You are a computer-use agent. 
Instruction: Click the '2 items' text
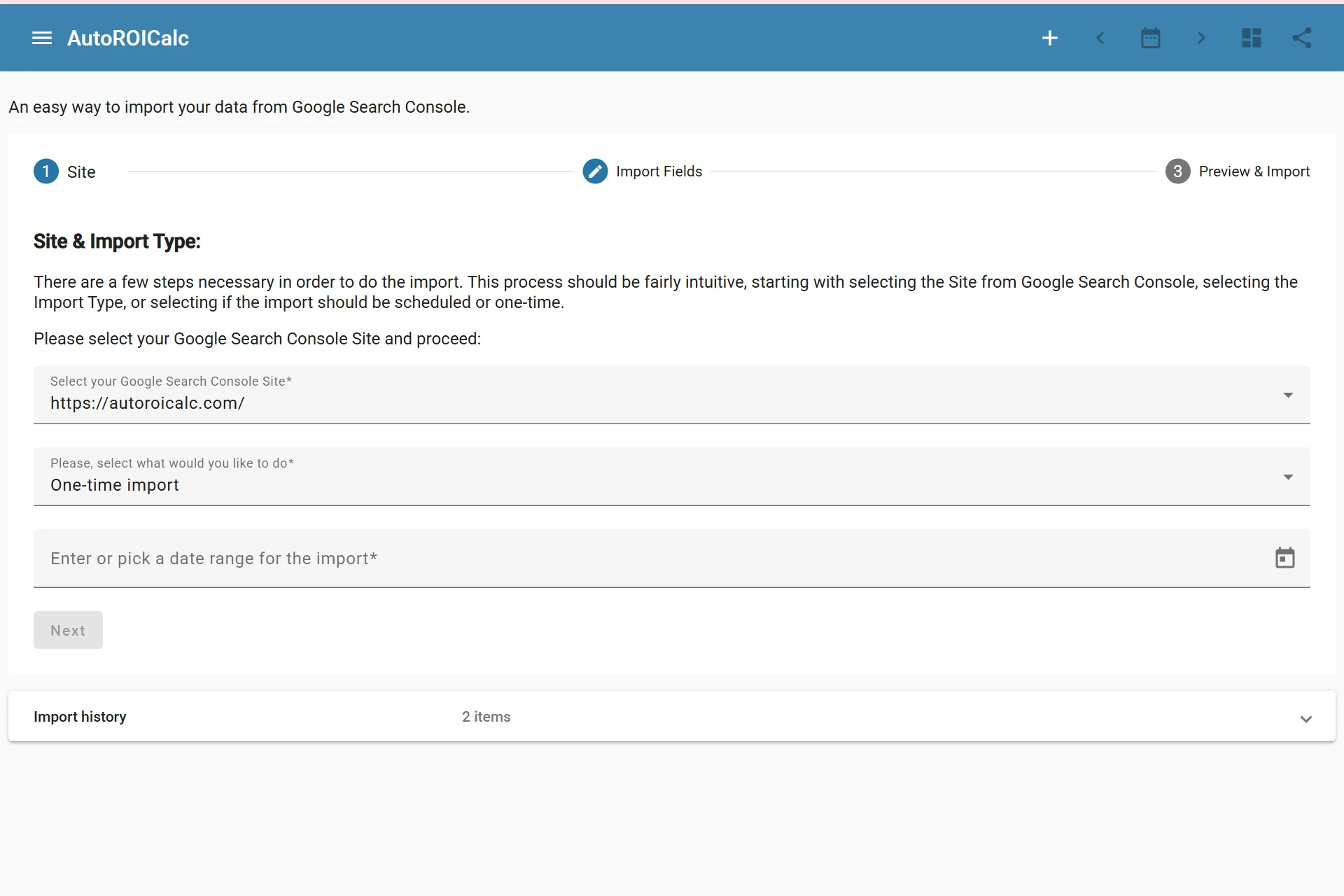tap(486, 716)
